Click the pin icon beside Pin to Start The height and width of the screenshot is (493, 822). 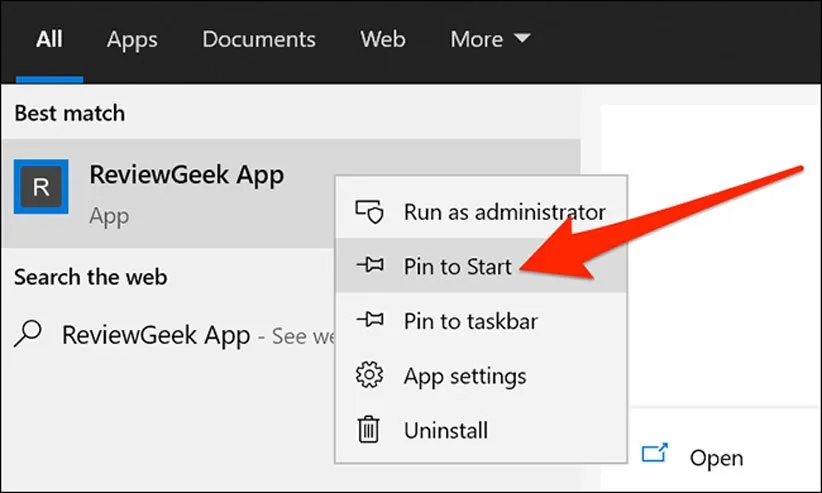coord(370,267)
